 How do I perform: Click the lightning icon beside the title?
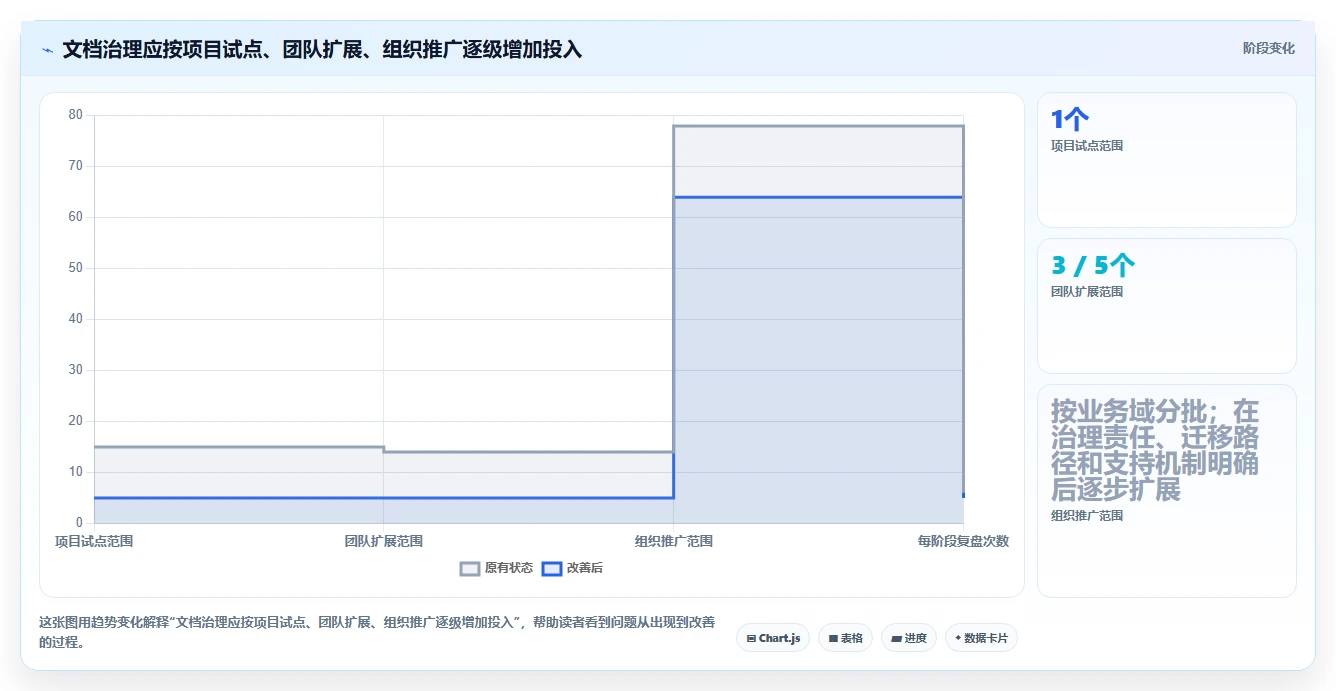[x=47, y=50]
